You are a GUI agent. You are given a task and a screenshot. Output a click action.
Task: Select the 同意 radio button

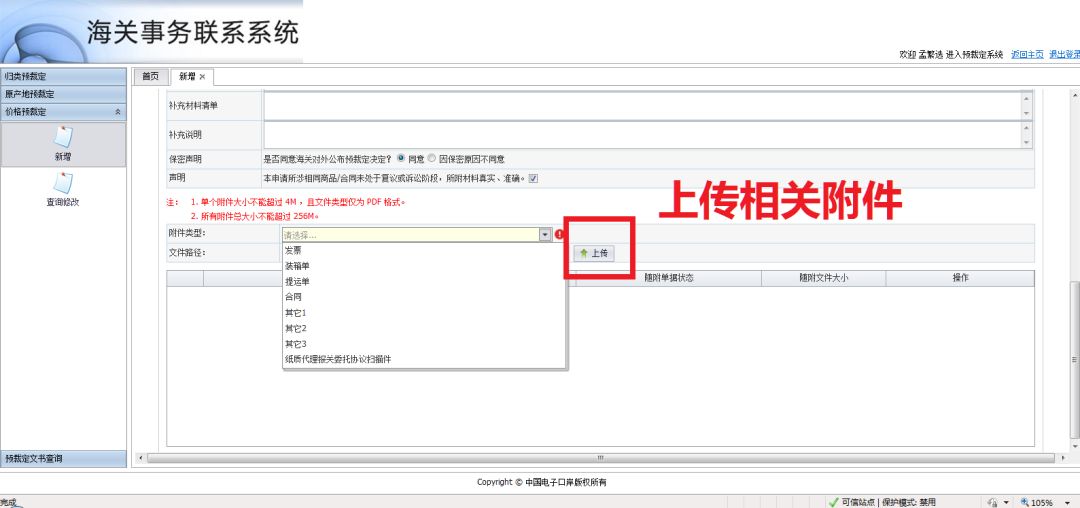click(x=401, y=158)
